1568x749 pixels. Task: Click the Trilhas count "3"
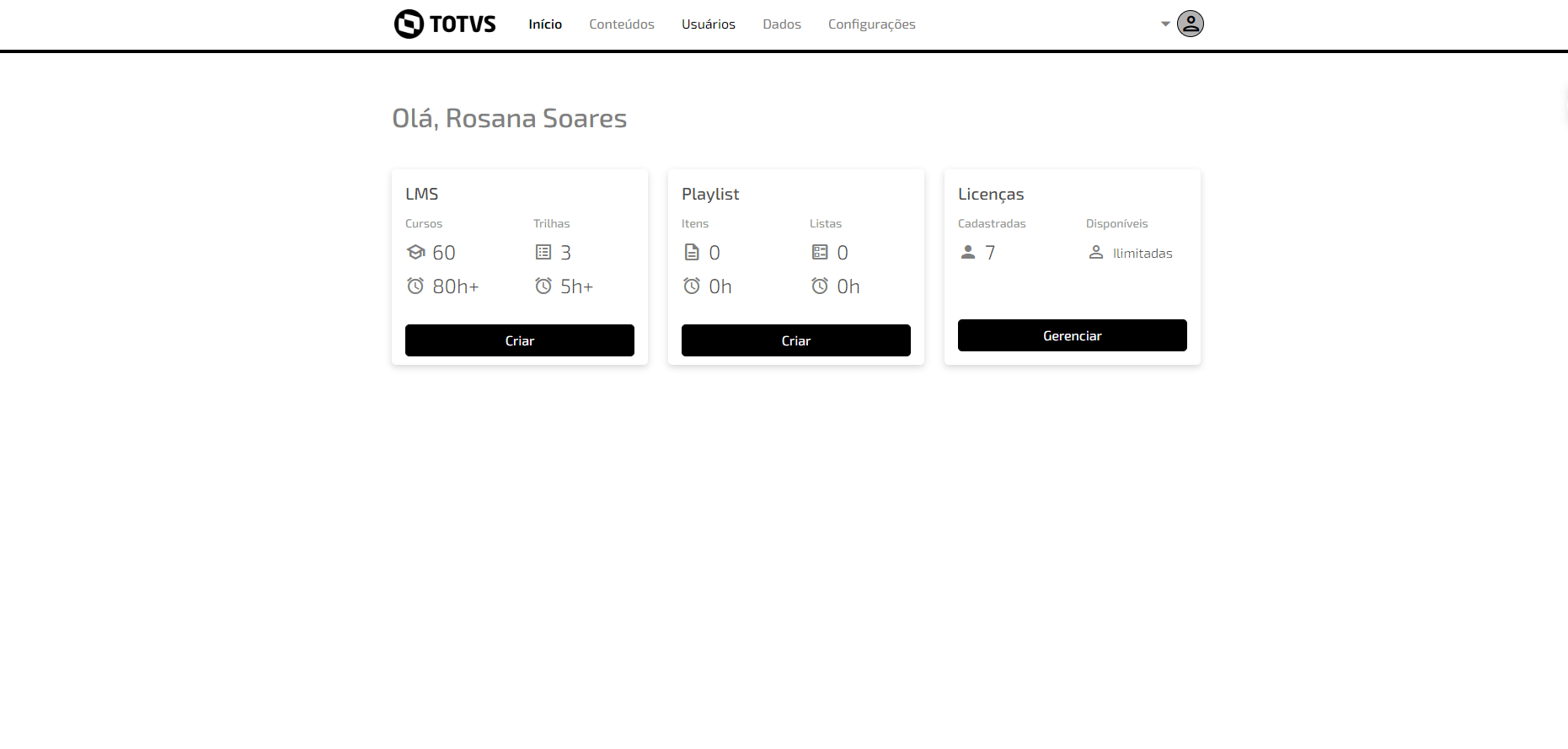pyautogui.click(x=566, y=253)
